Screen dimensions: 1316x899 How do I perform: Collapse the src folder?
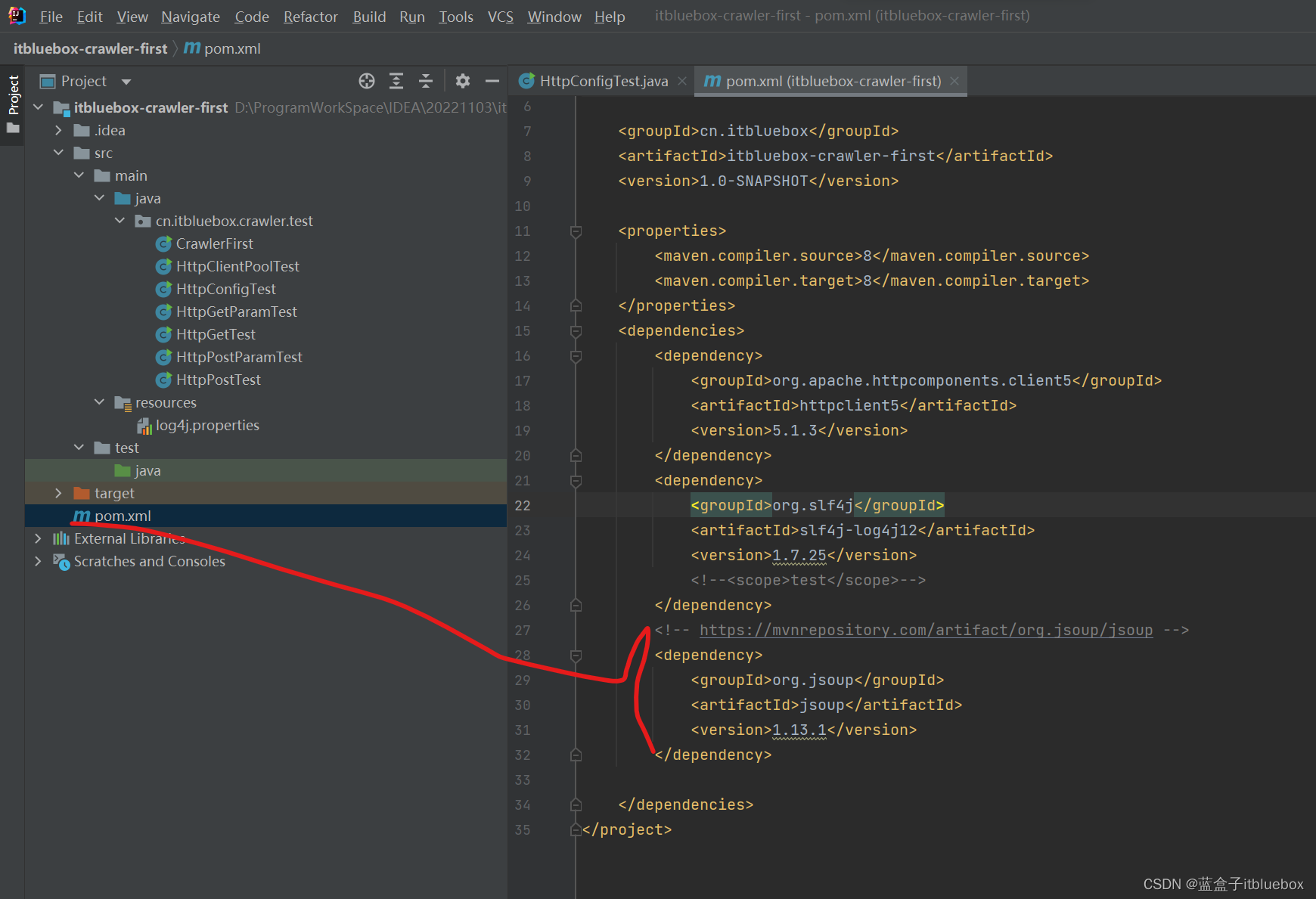coord(58,153)
